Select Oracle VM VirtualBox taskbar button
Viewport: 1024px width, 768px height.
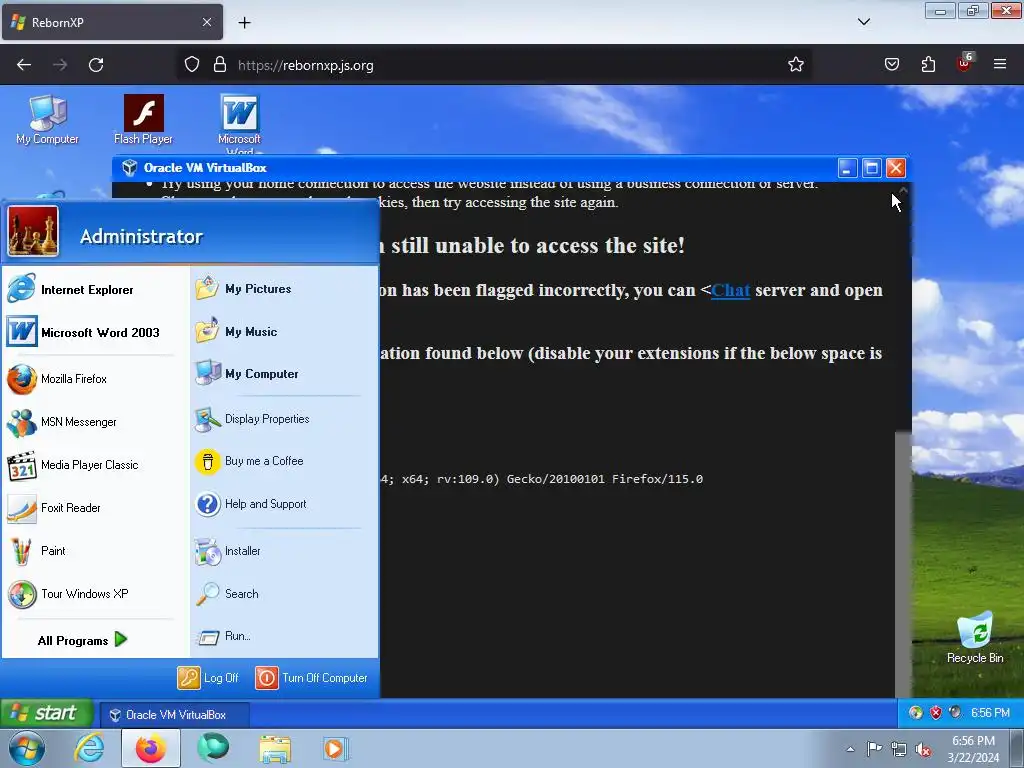pyautogui.click(x=174, y=714)
